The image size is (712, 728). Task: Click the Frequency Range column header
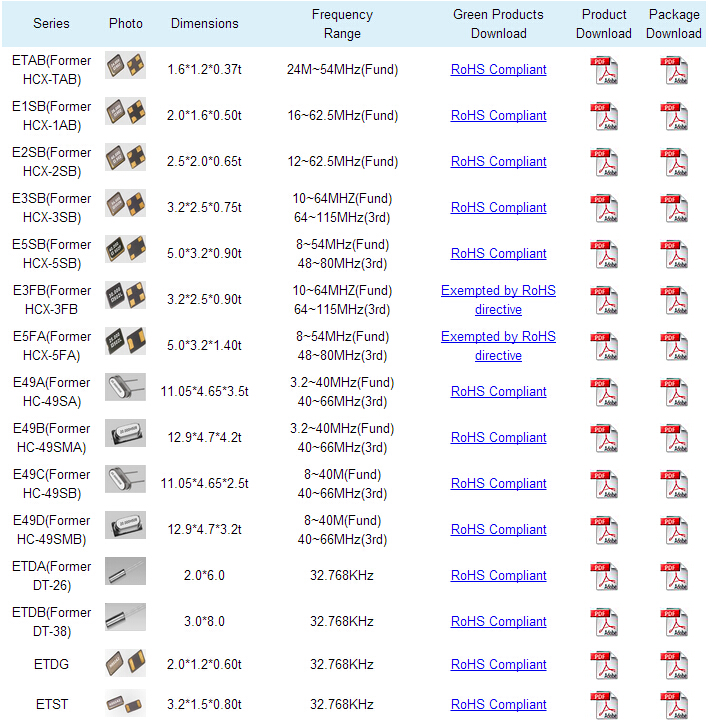342,24
